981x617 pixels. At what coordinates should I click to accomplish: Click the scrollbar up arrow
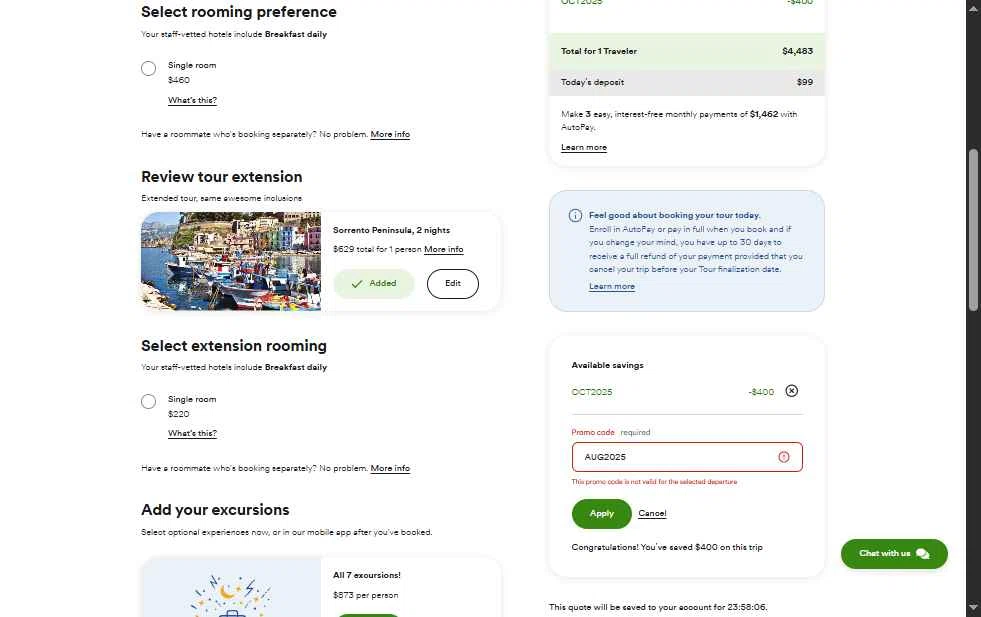point(973,11)
